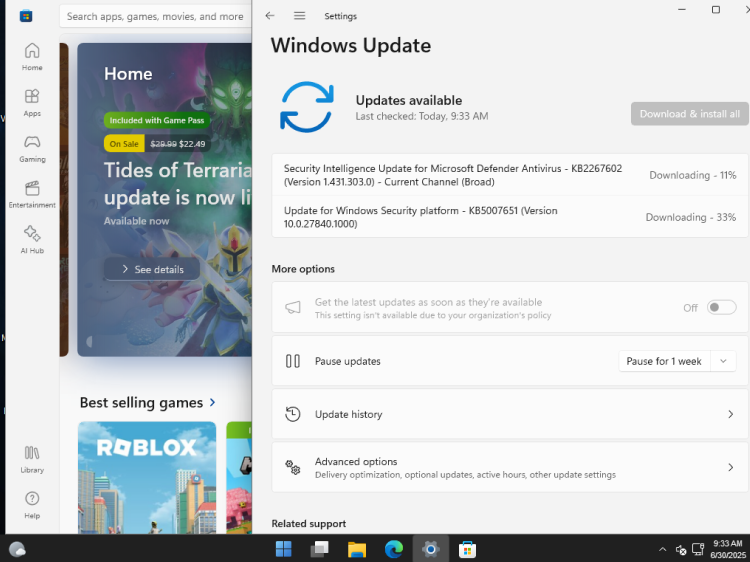
Task: Click the network tray icon
Action: coord(698,549)
